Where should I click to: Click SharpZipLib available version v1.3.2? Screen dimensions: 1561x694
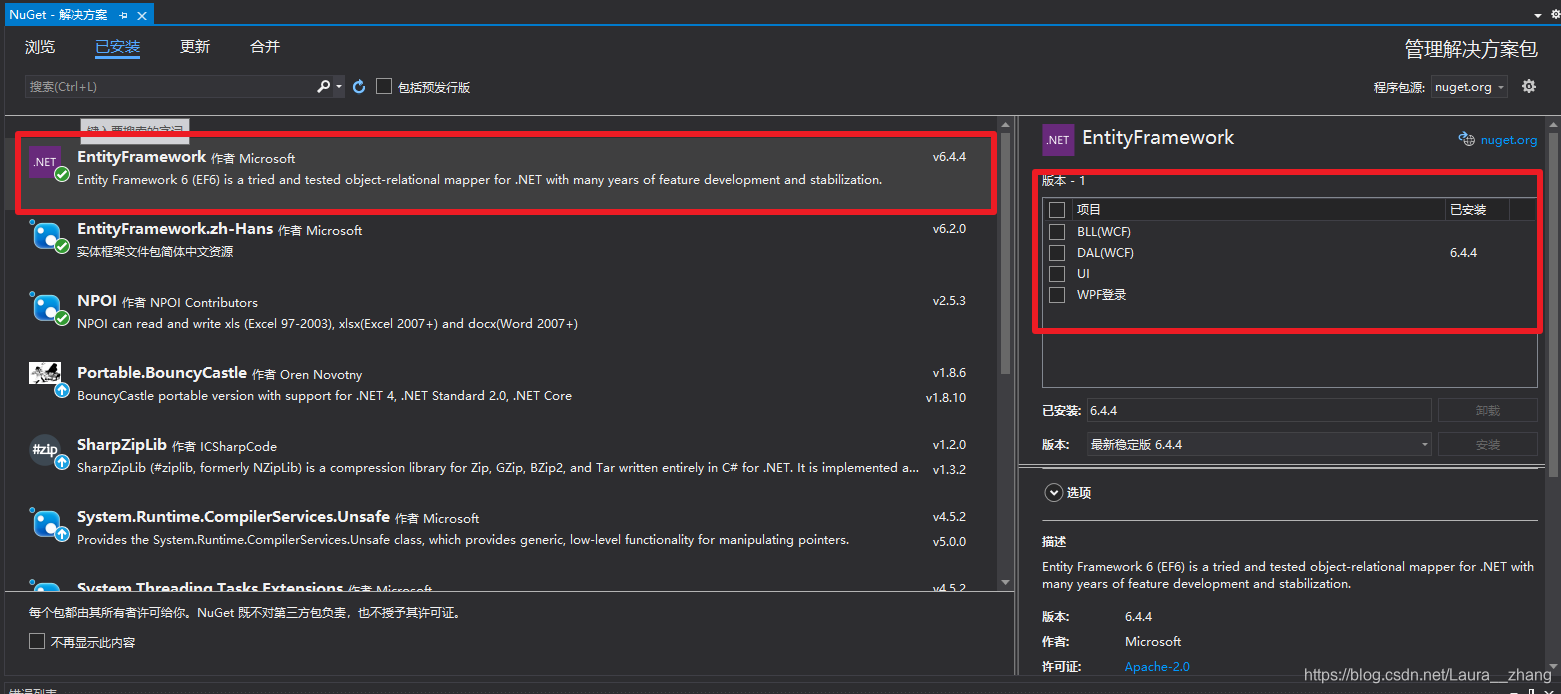949,469
